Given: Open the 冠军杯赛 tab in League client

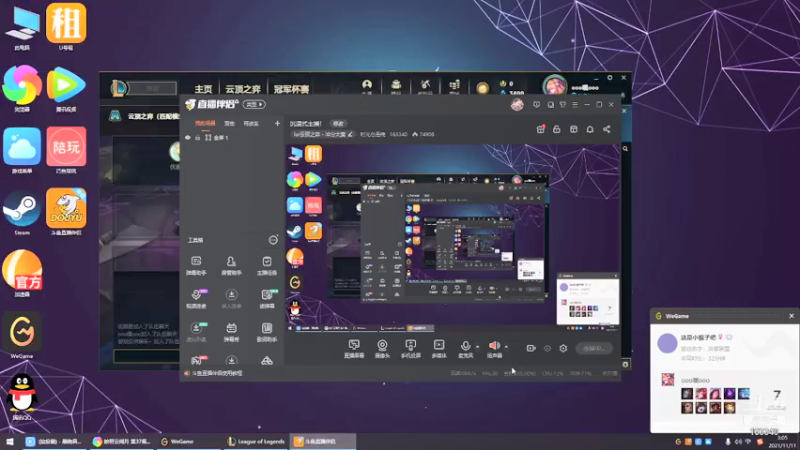Looking at the screenshot, I should click(291, 89).
